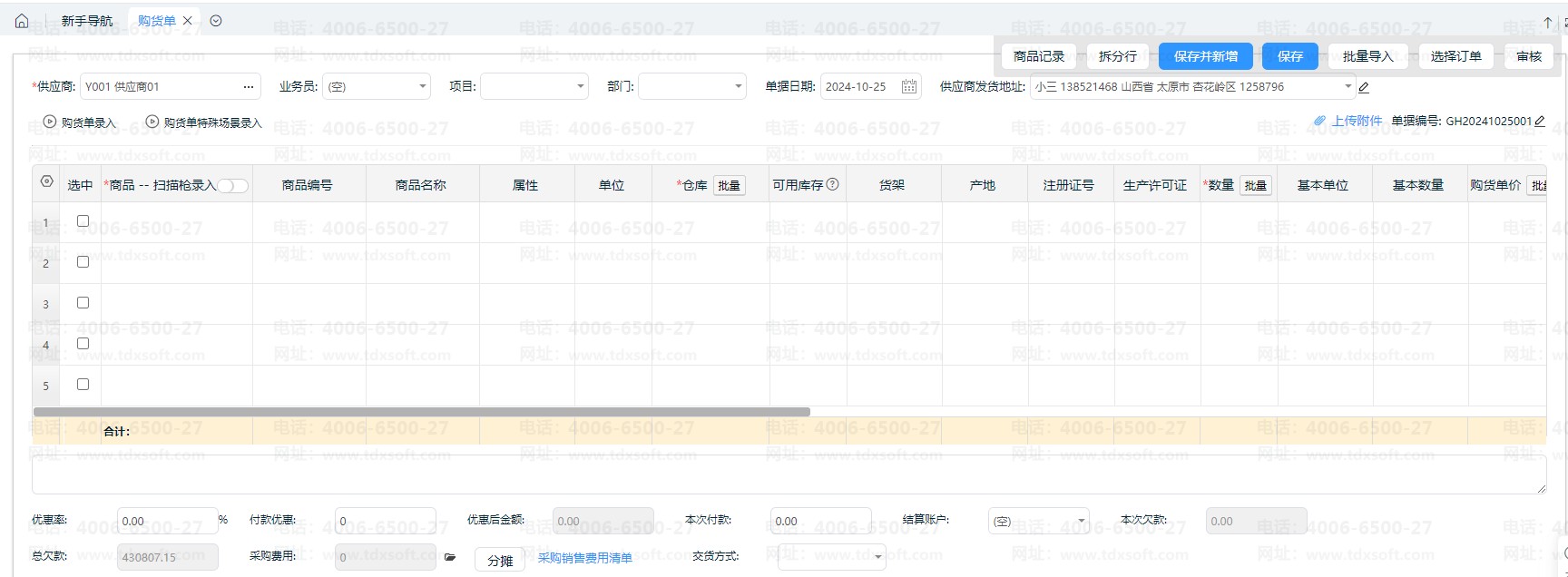
Task: Check the checkbox in row 1
Action: pos(83,221)
